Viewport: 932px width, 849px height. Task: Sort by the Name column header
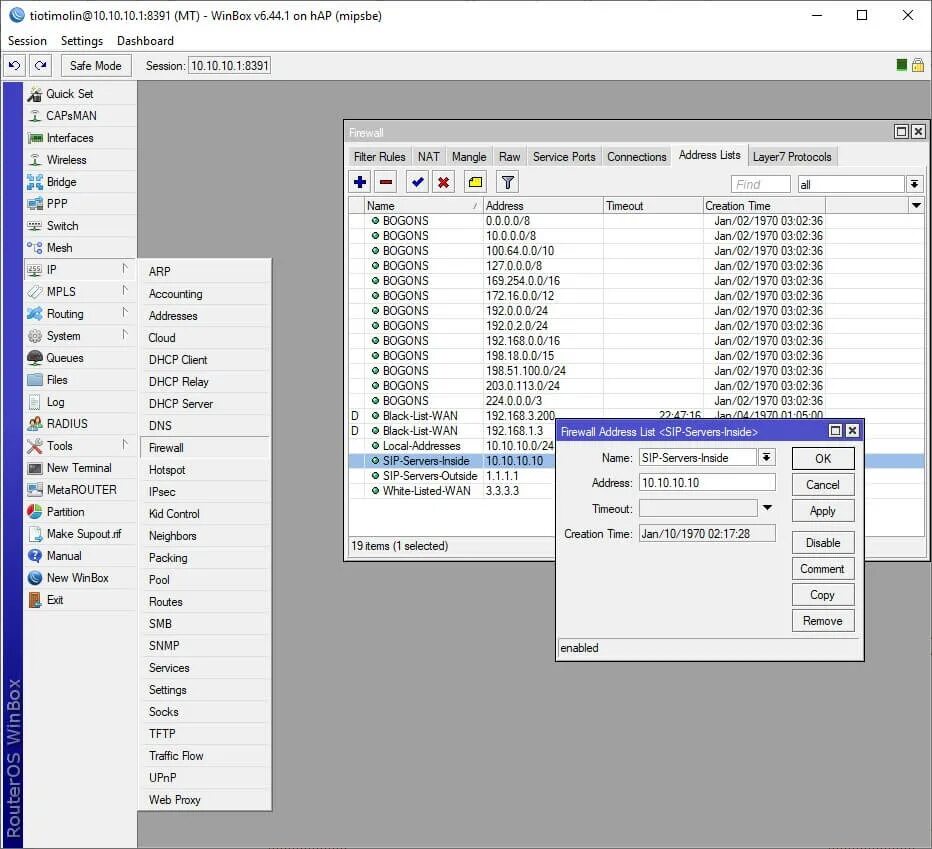tap(422, 206)
